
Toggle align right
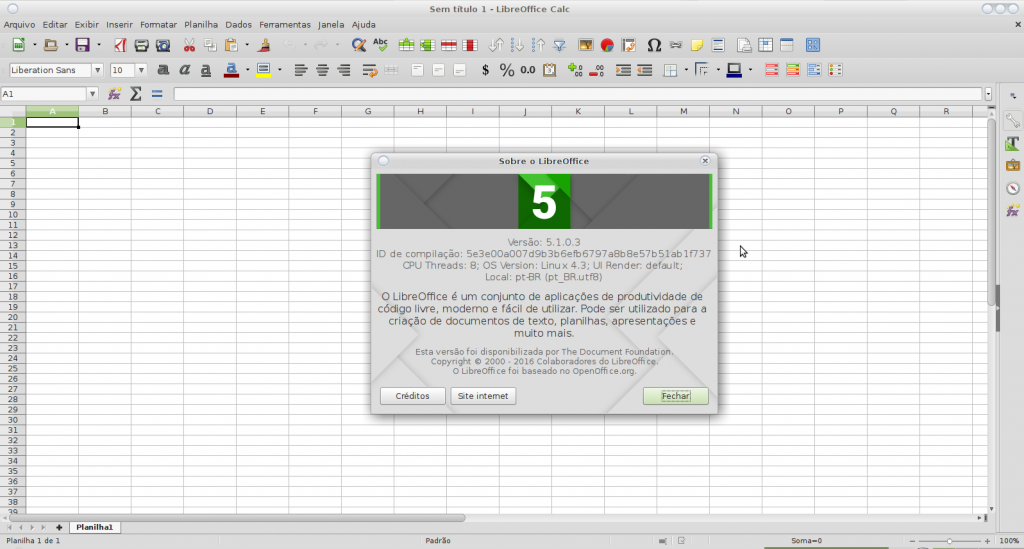(x=344, y=70)
